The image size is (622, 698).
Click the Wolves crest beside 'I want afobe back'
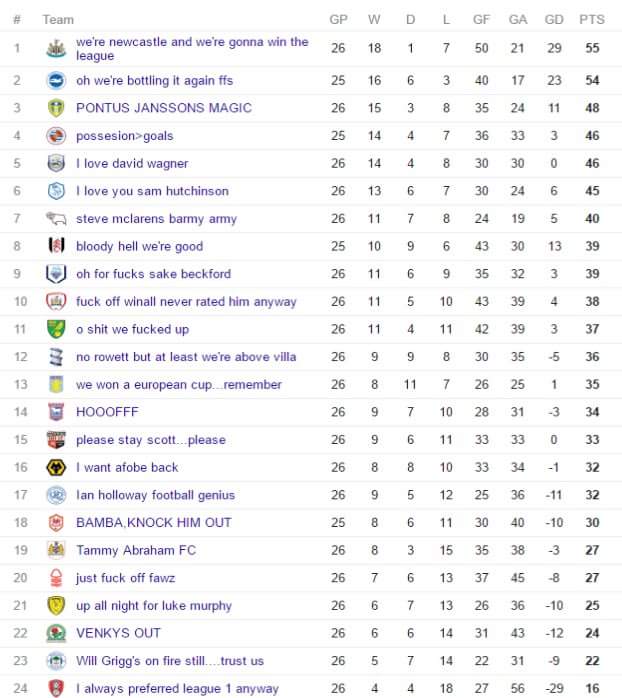pyautogui.click(x=56, y=467)
